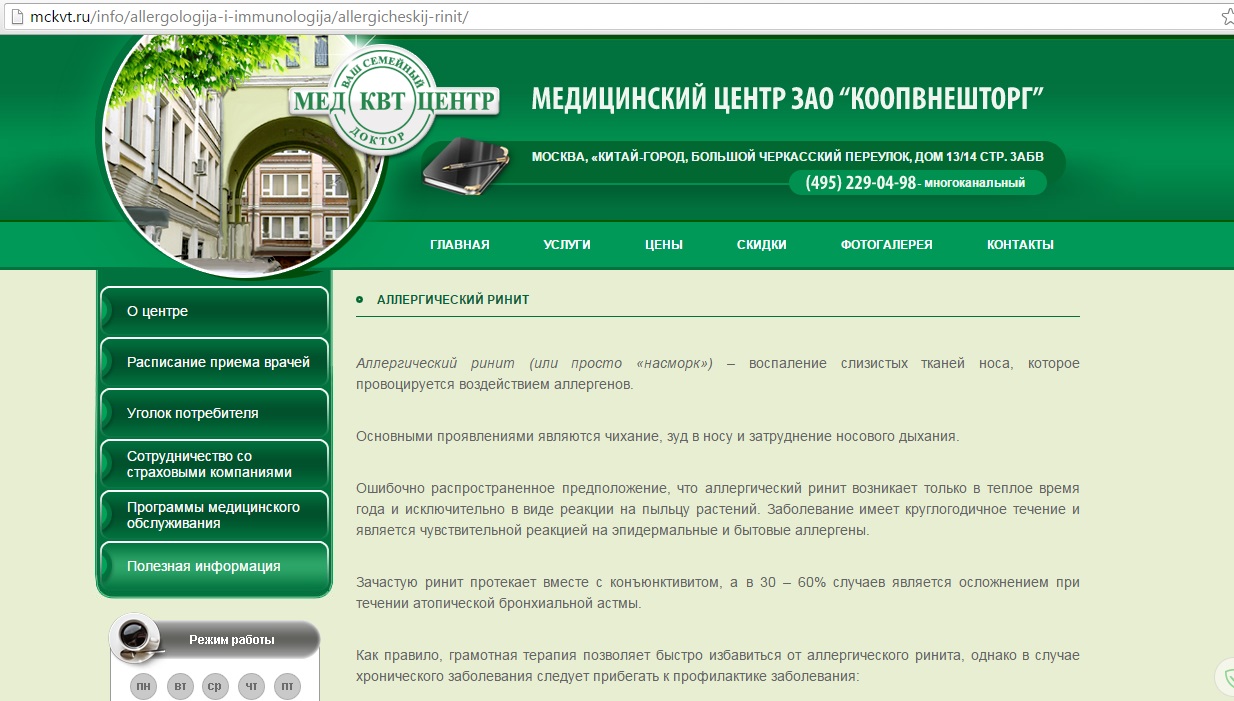Open the КОНТАКТЫ menu item
The image size is (1234, 701).
[x=1019, y=244]
